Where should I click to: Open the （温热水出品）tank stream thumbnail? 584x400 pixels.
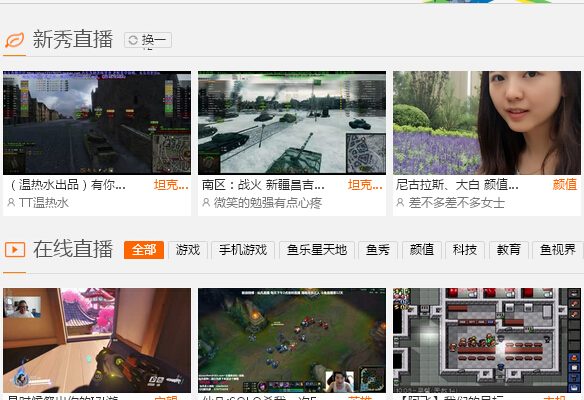[x=97, y=123]
